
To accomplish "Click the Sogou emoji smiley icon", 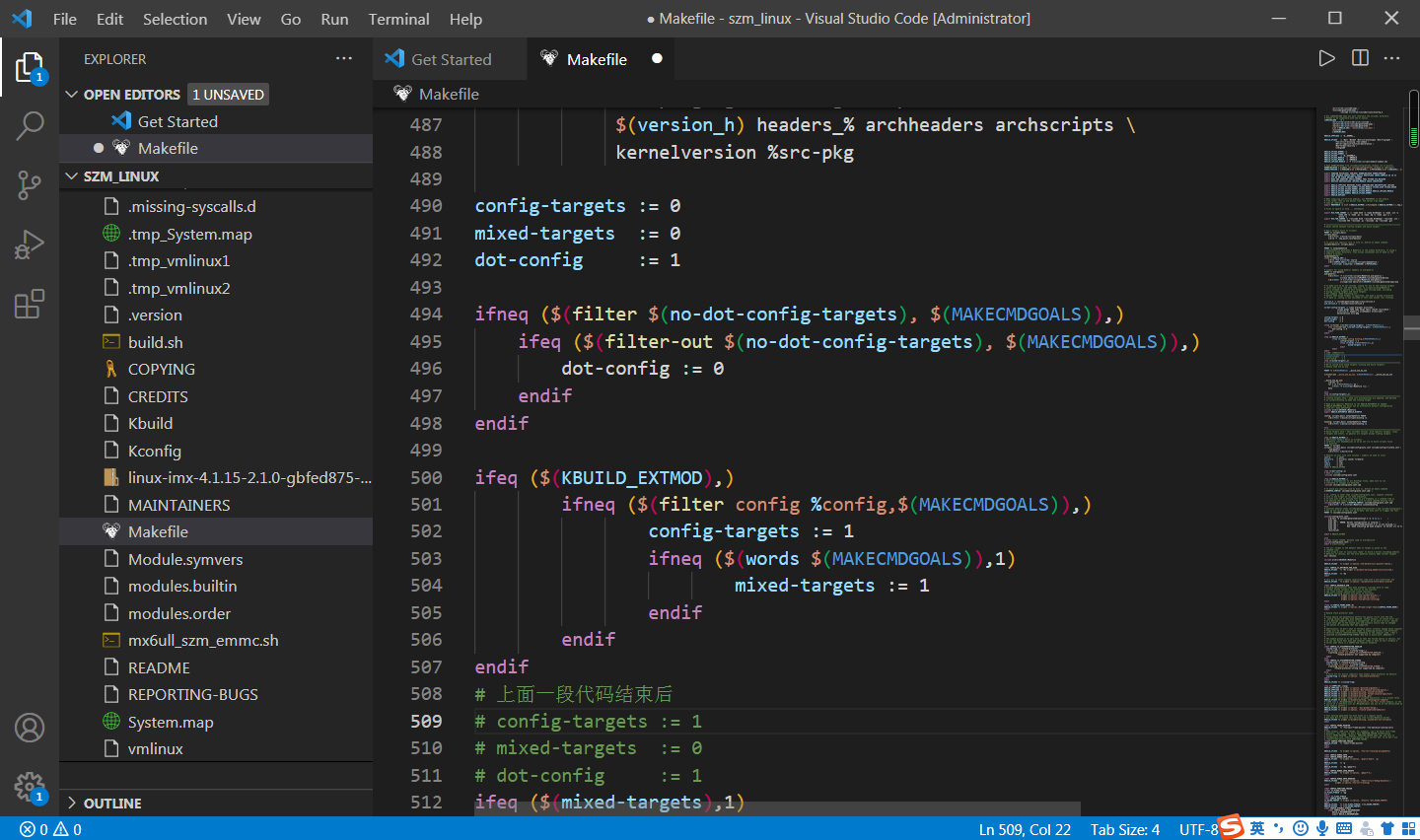I will click(1301, 828).
